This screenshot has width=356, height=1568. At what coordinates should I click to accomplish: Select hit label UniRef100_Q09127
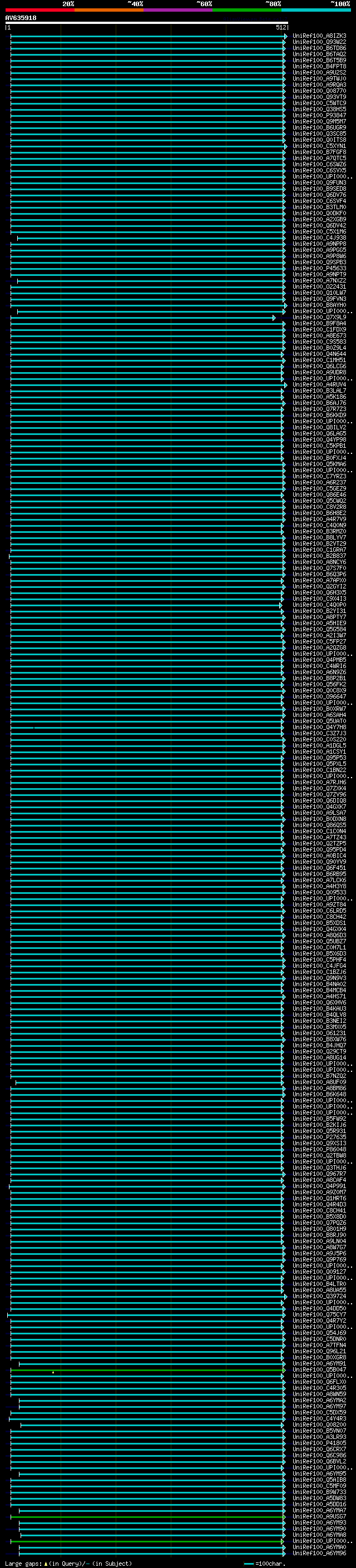pos(319,1272)
